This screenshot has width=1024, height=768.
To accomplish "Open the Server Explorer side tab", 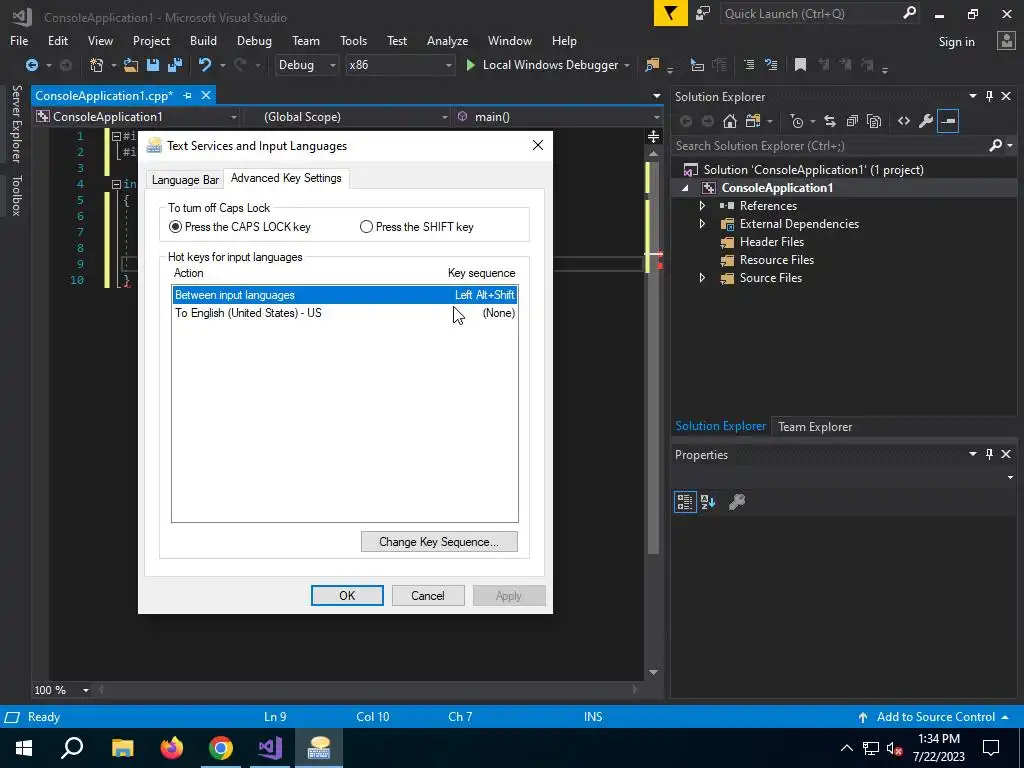I will click(16, 123).
